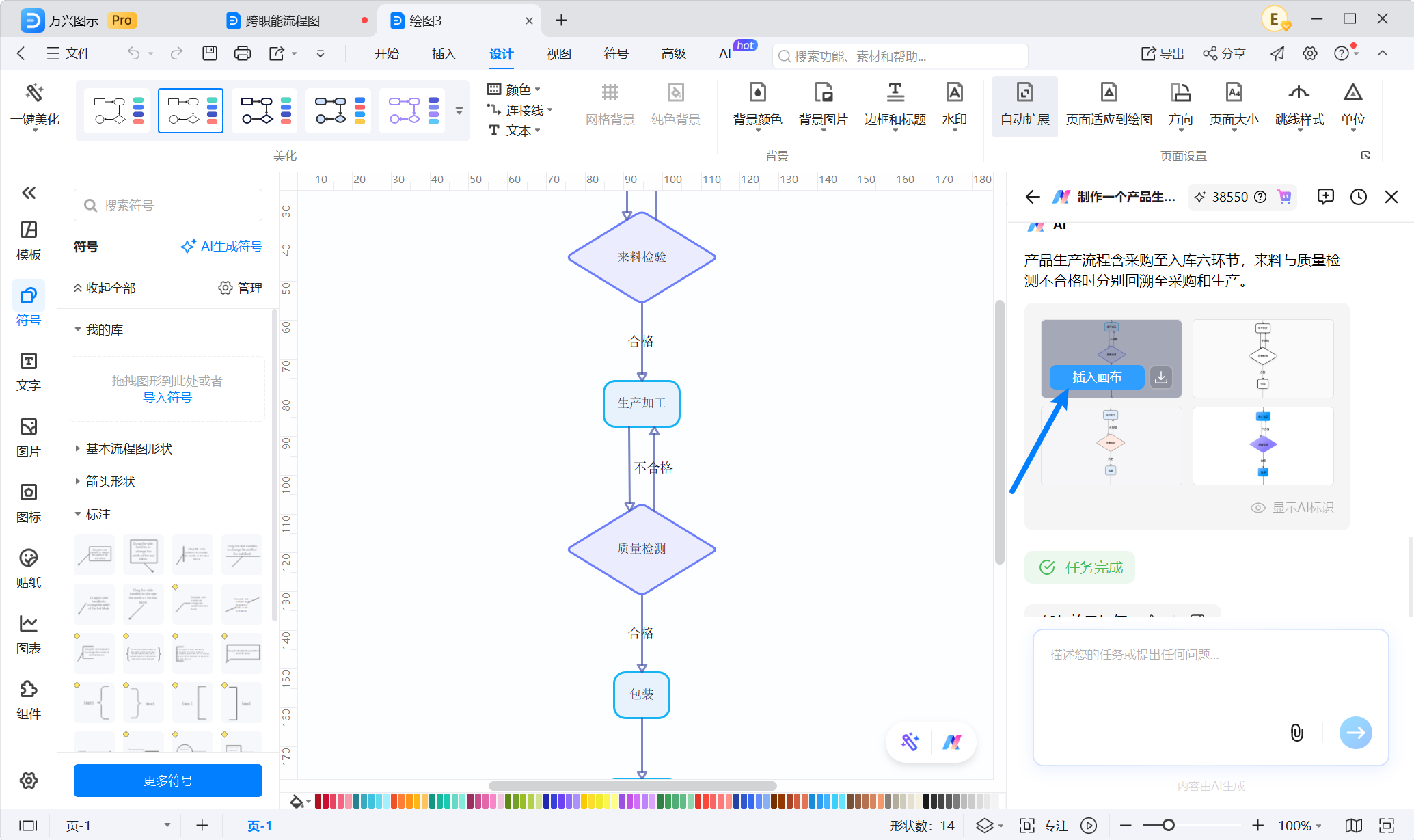
Task: Toggle the 网格背景 grid background
Action: (610, 105)
